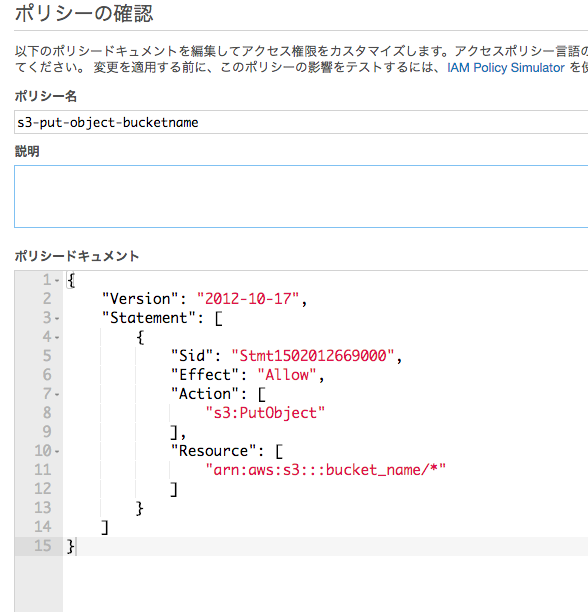The image size is (588, 612).
Task: Click the 説明 label
Action: pyautogui.click(x=27, y=151)
